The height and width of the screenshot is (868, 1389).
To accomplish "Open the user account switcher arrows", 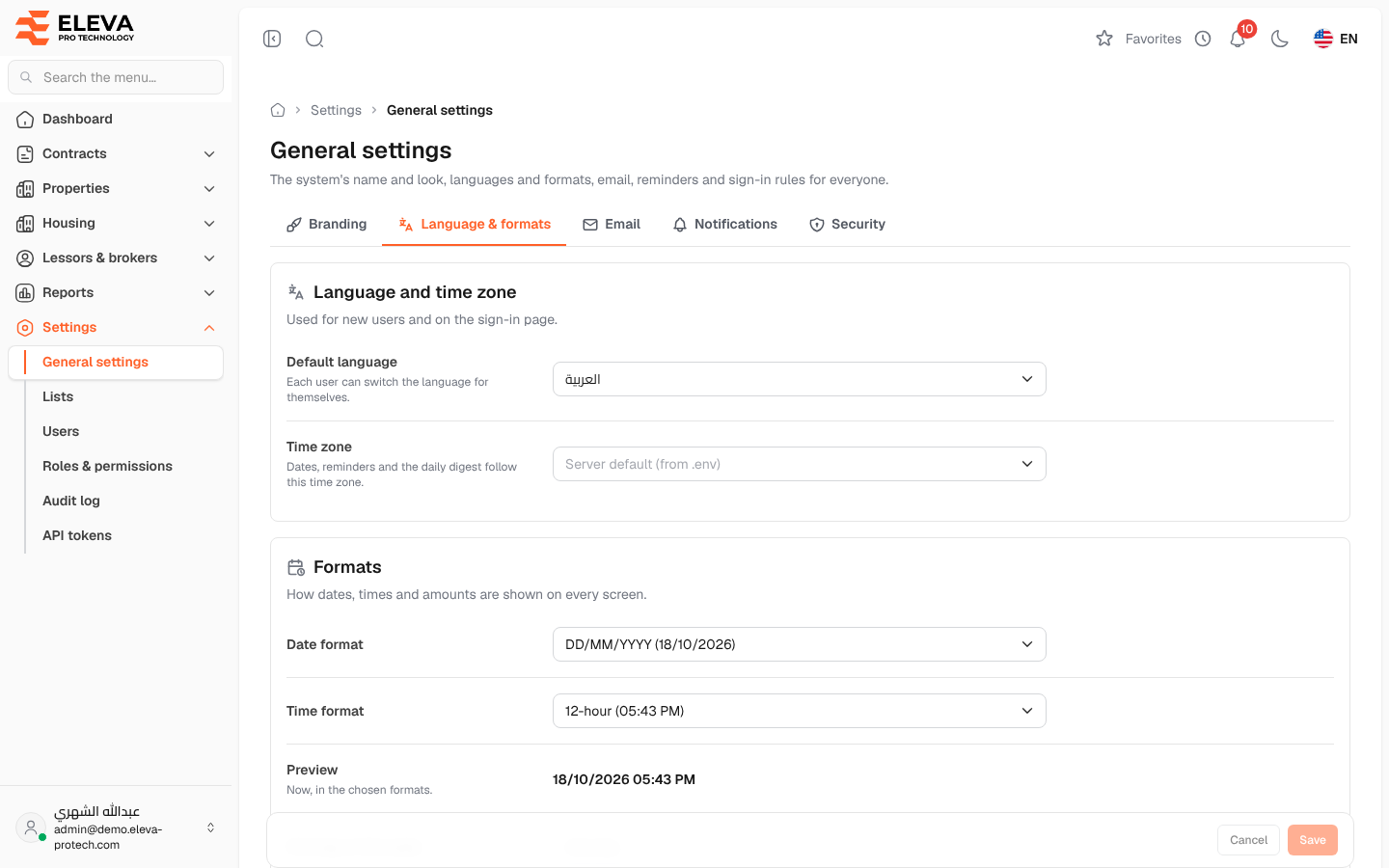I will click(210, 827).
